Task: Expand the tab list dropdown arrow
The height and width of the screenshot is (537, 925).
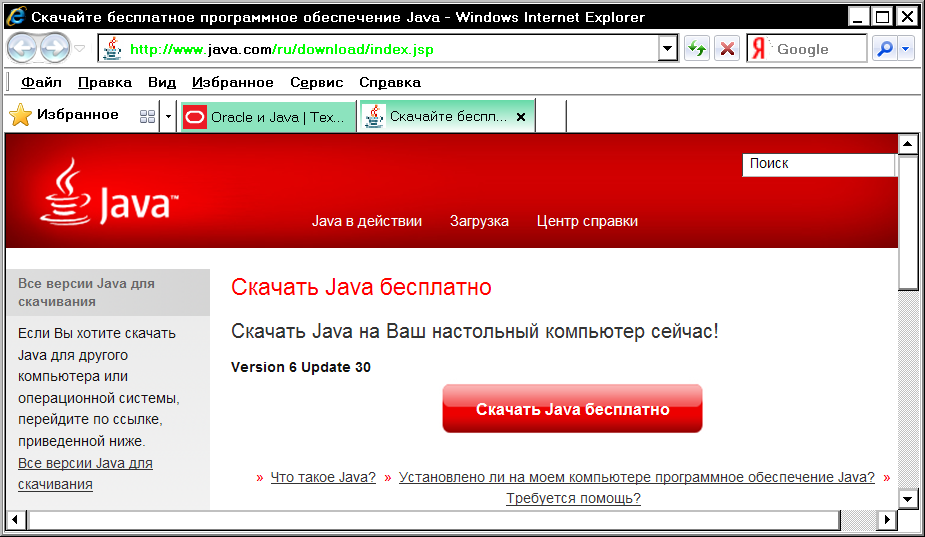Action: pyautogui.click(x=168, y=116)
